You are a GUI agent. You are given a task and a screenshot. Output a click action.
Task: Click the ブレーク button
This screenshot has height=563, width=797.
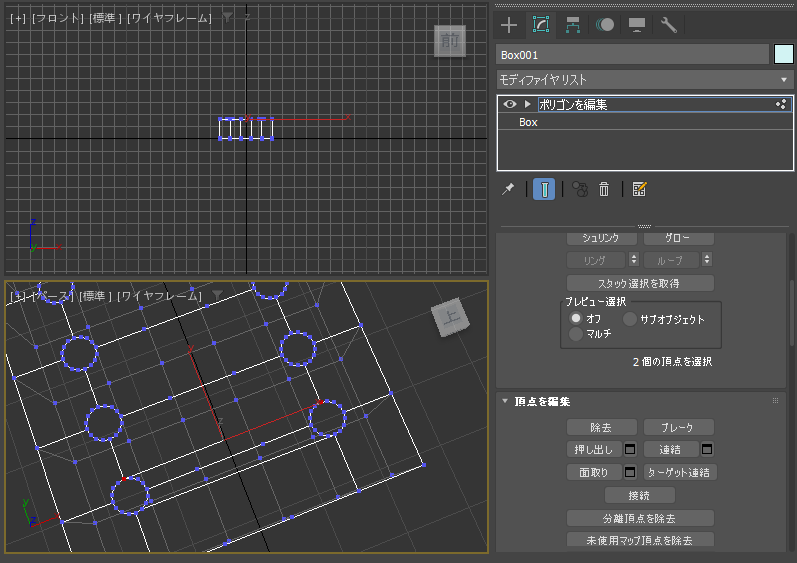[679, 427]
